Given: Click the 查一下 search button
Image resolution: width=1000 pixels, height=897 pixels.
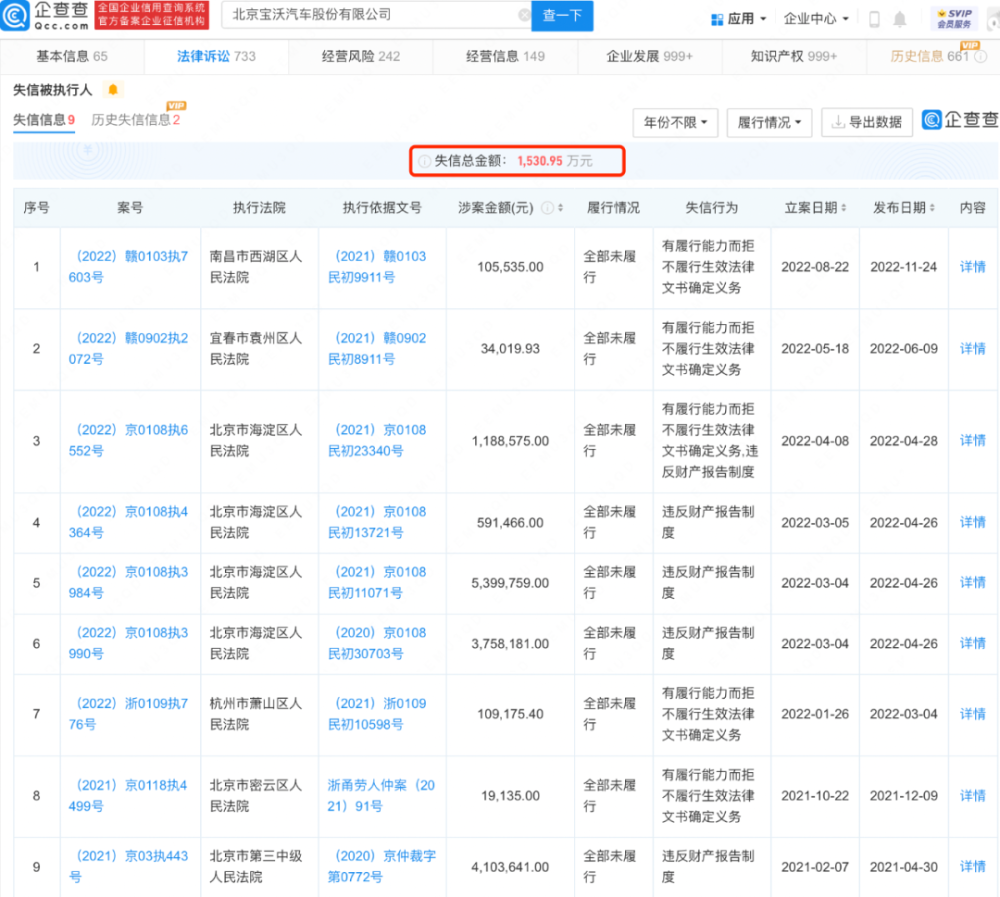Looking at the screenshot, I should (x=562, y=15).
